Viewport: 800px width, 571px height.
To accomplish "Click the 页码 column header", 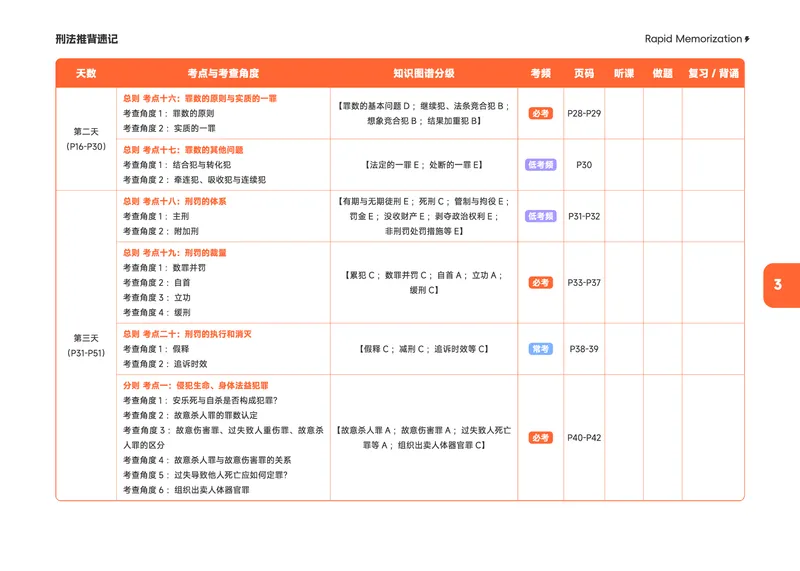I will 584,73.
